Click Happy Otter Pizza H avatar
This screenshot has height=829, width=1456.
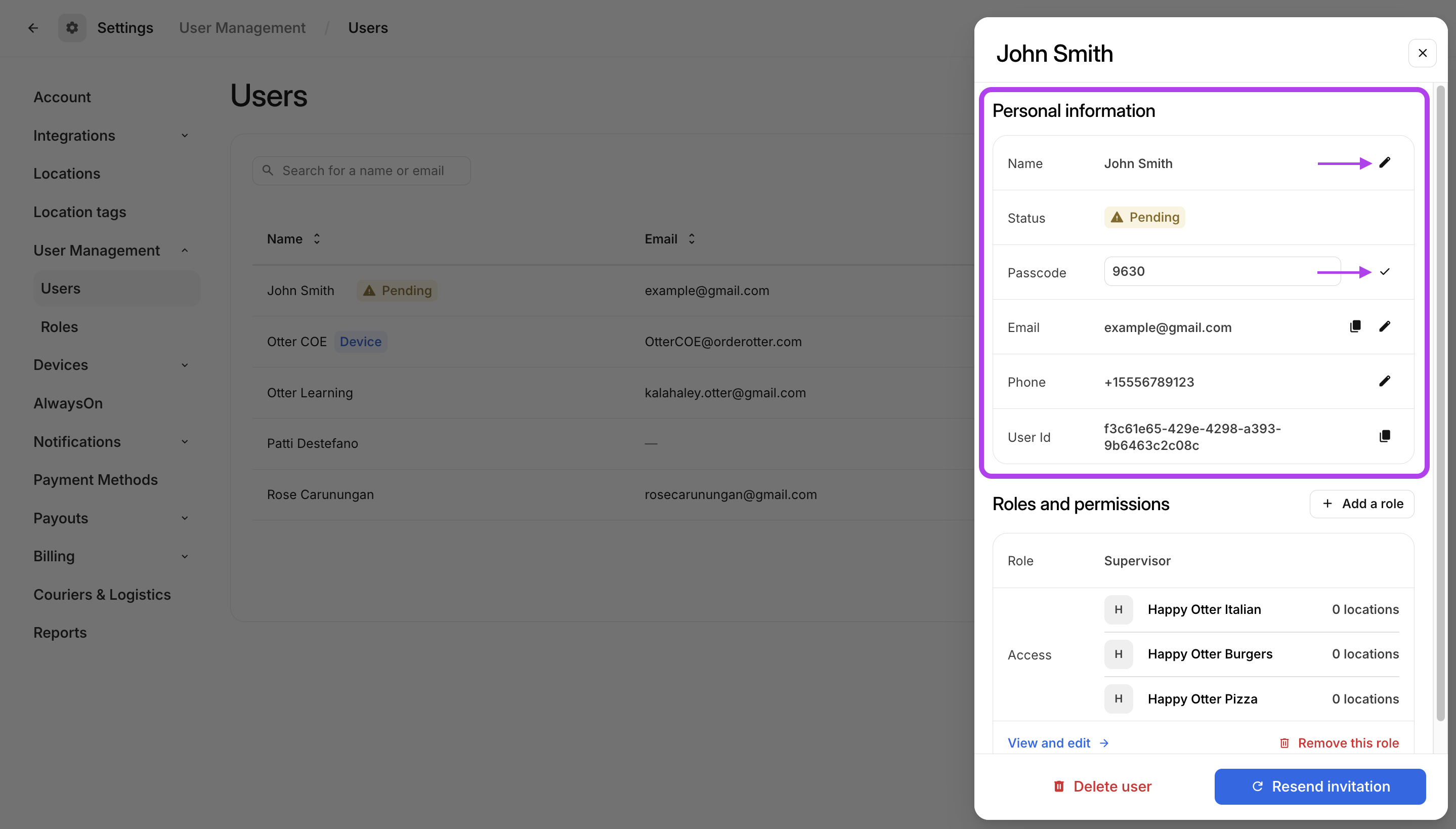click(1118, 698)
